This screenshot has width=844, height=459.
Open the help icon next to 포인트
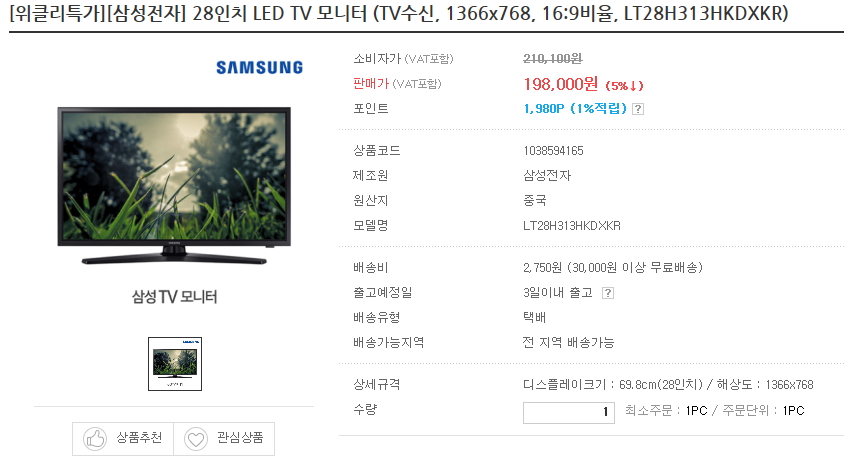[638, 109]
